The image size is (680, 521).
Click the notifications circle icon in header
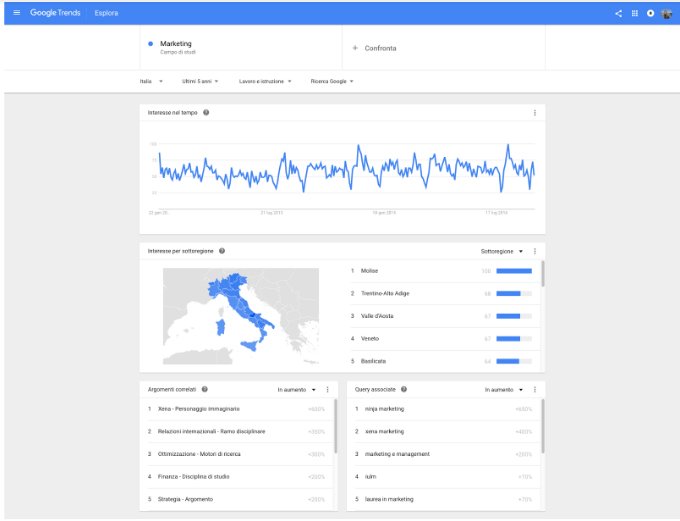[x=651, y=13]
